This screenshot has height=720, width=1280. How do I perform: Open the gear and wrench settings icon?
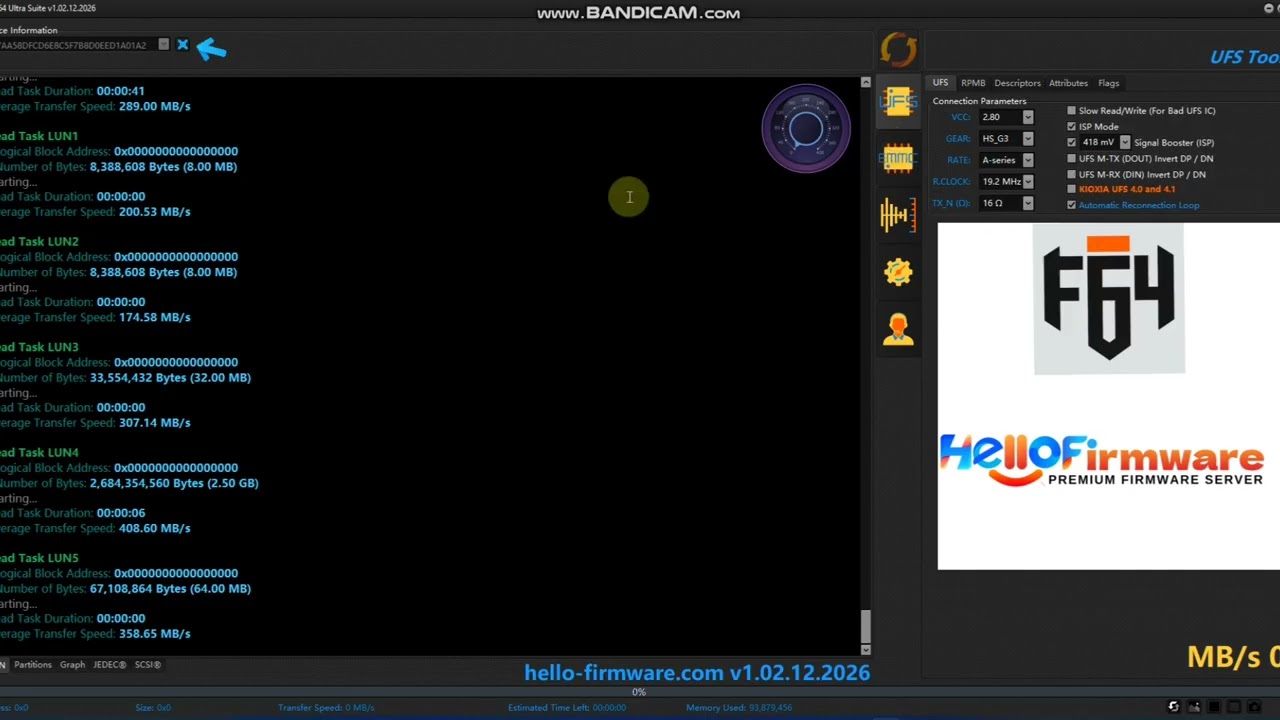898,272
